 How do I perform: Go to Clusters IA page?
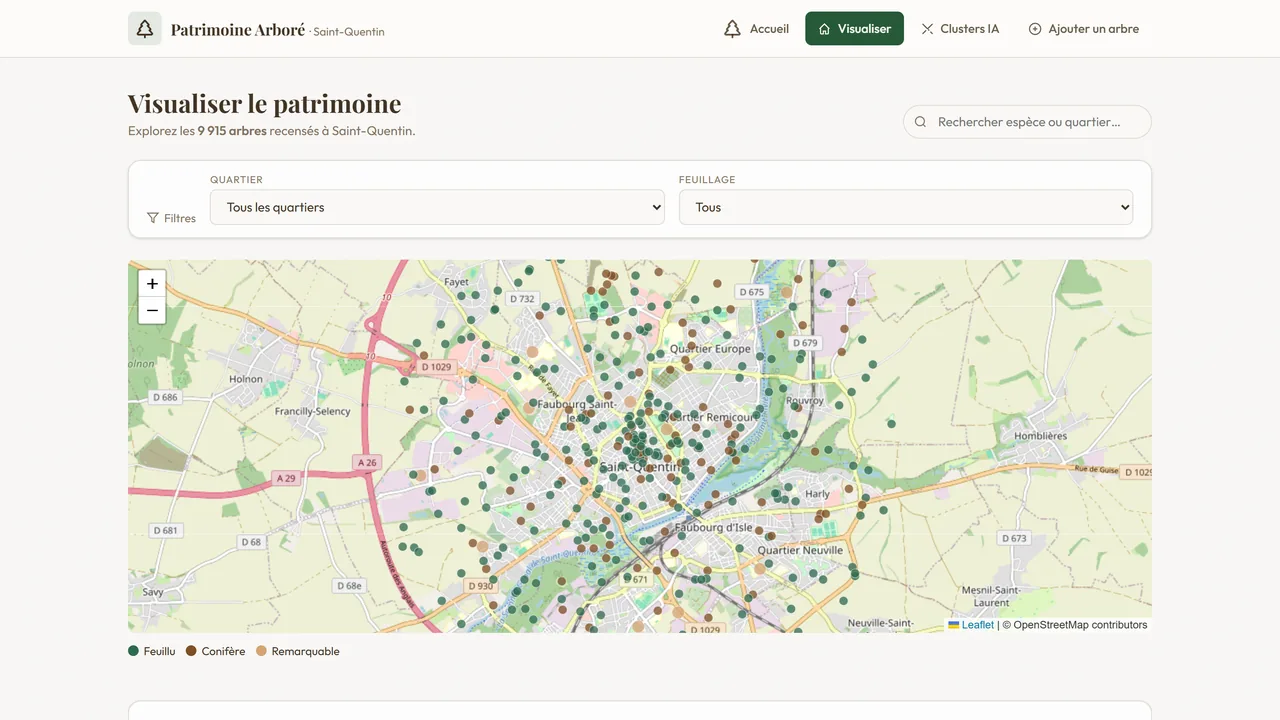960,29
